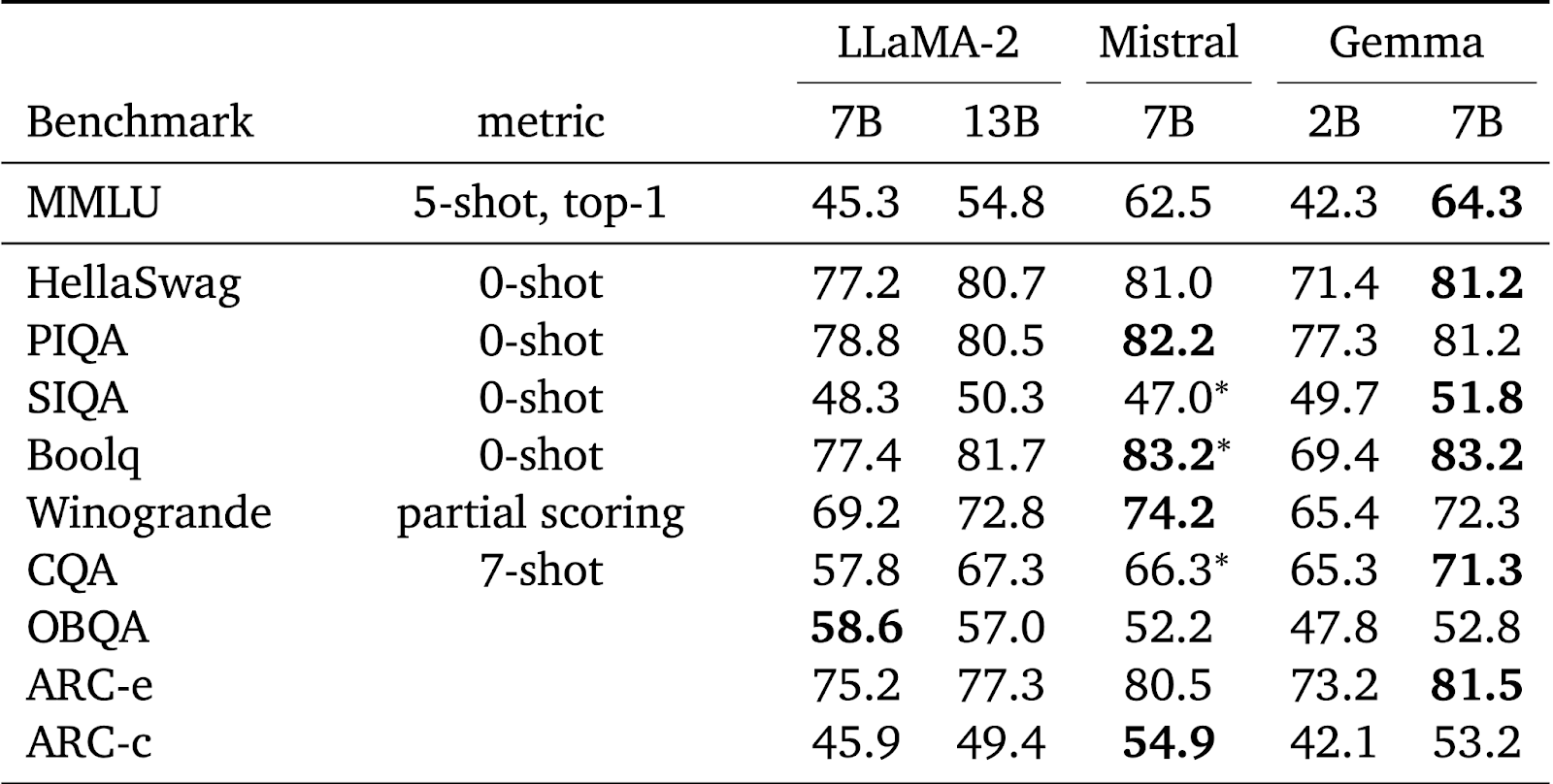The image size is (1553, 784).
Task: Click the 13B LLaMA-2 column header
Action: point(1001,123)
